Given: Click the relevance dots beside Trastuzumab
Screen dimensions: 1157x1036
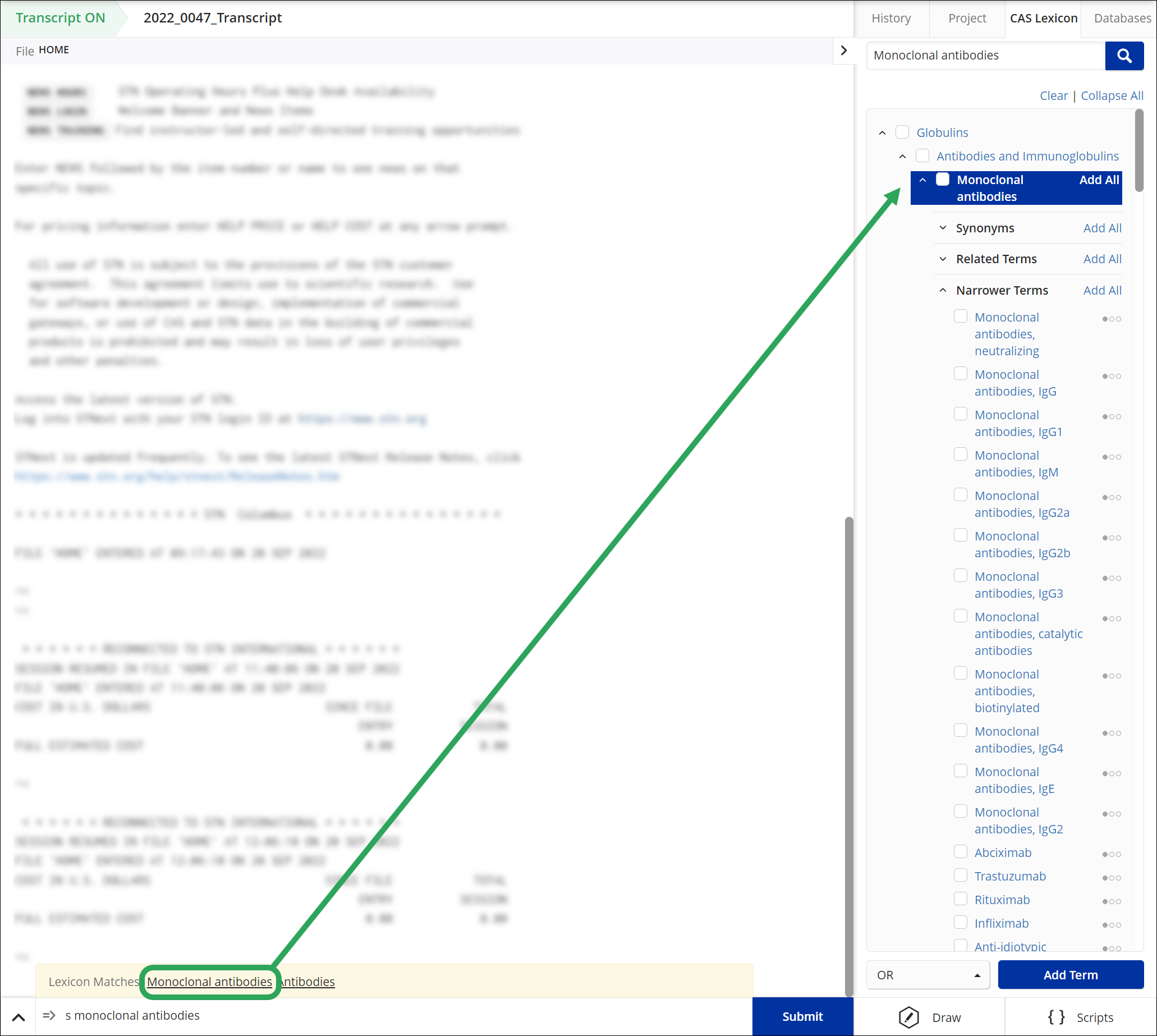Looking at the screenshot, I should point(1112,878).
